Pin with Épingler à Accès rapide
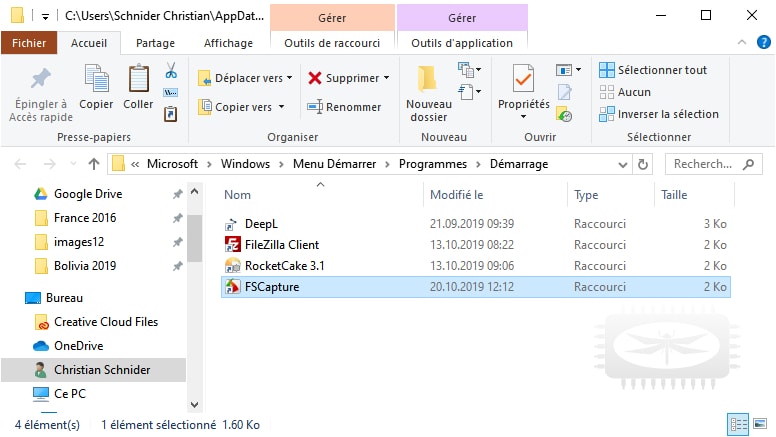Screen dimensions: 776x437 coord(41,95)
